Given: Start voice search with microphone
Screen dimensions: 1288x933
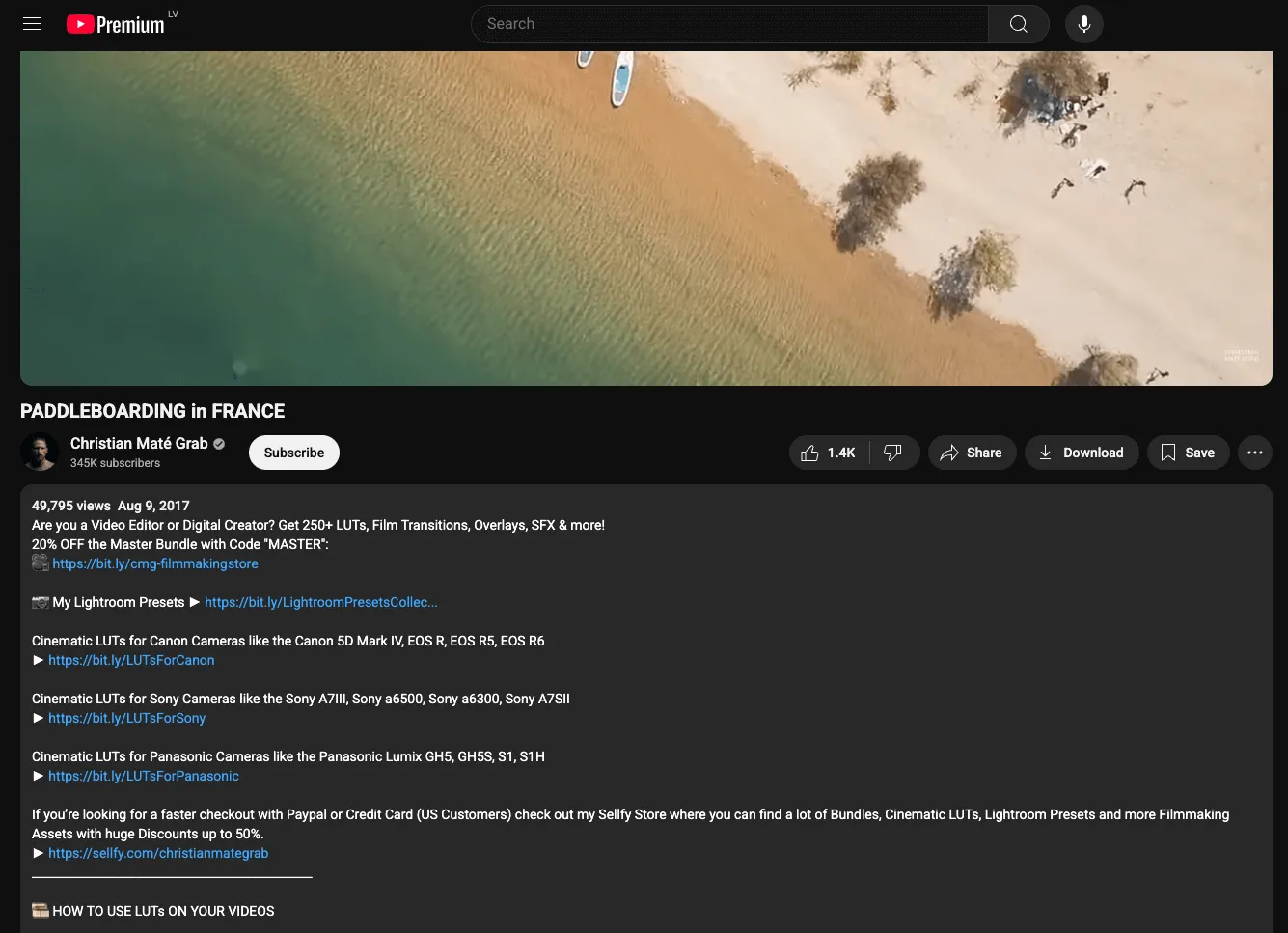Looking at the screenshot, I should click(x=1084, y=24).
